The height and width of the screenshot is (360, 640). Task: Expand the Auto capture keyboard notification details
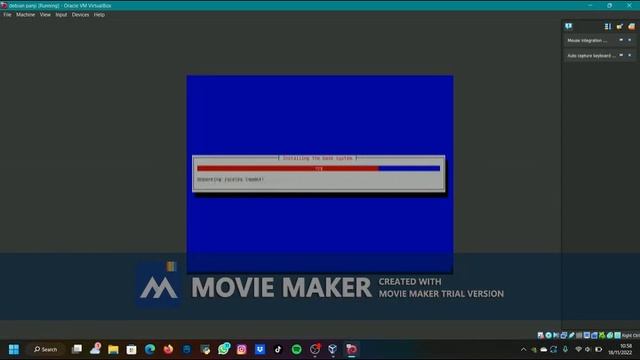621,55
